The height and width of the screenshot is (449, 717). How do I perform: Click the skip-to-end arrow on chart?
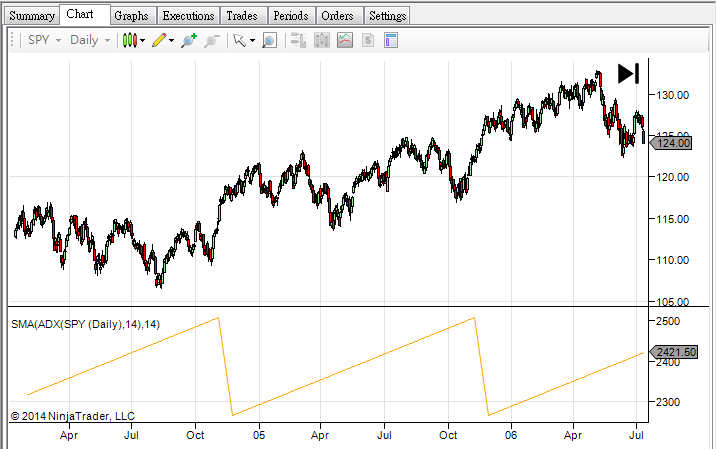coord(628,73)
